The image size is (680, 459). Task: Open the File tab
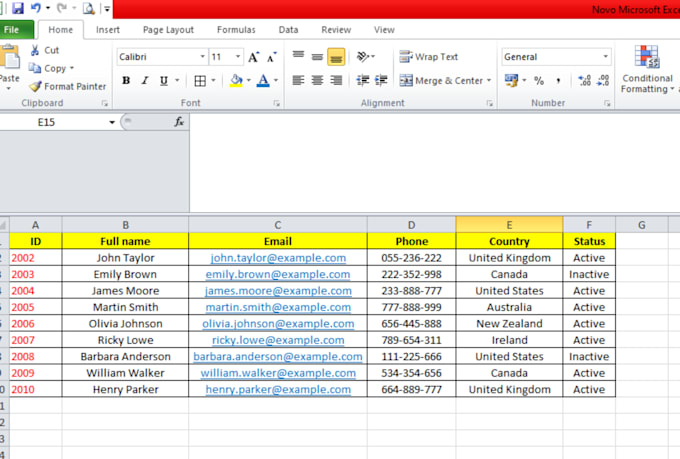(16, 30)
